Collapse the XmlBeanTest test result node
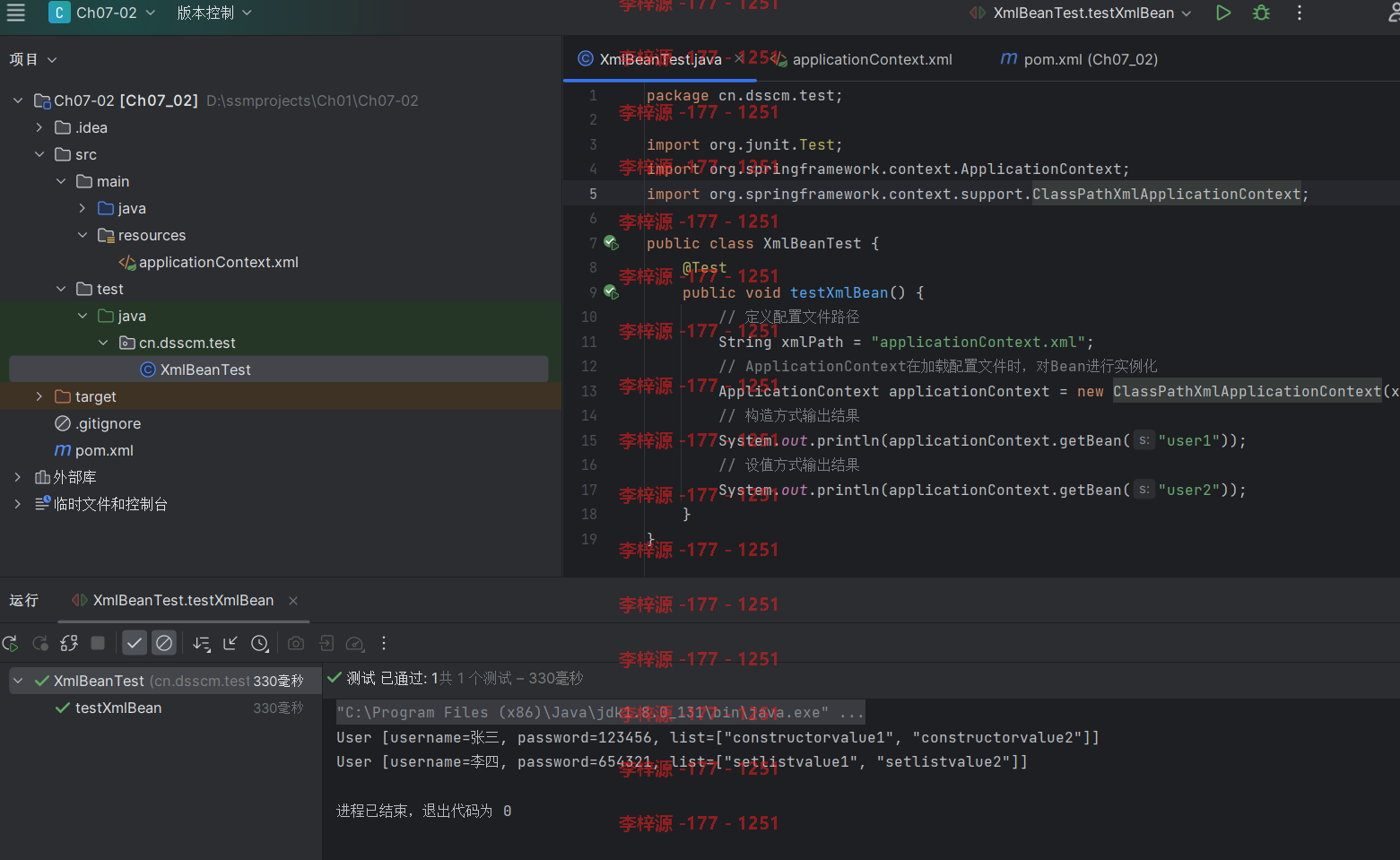1400x860 pixels. pyautogui.click(x=18, y=681)
